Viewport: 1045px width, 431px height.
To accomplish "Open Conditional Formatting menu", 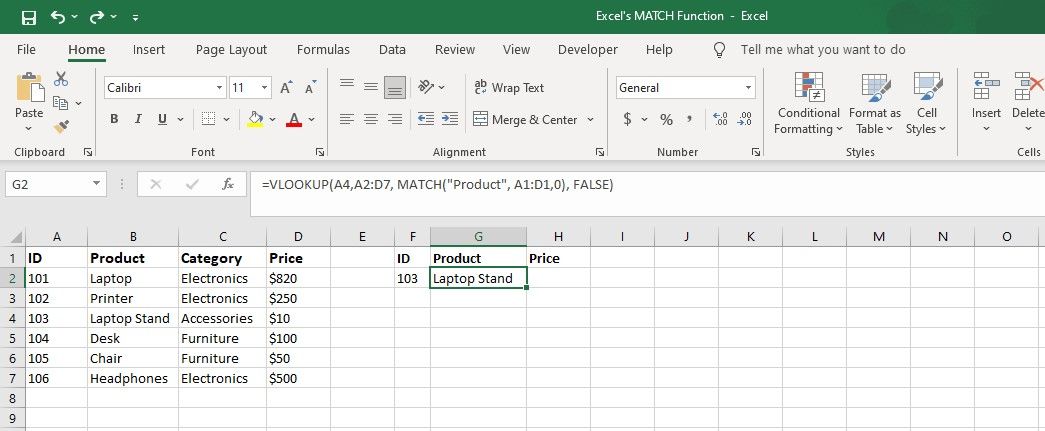I will click(809, 103).
